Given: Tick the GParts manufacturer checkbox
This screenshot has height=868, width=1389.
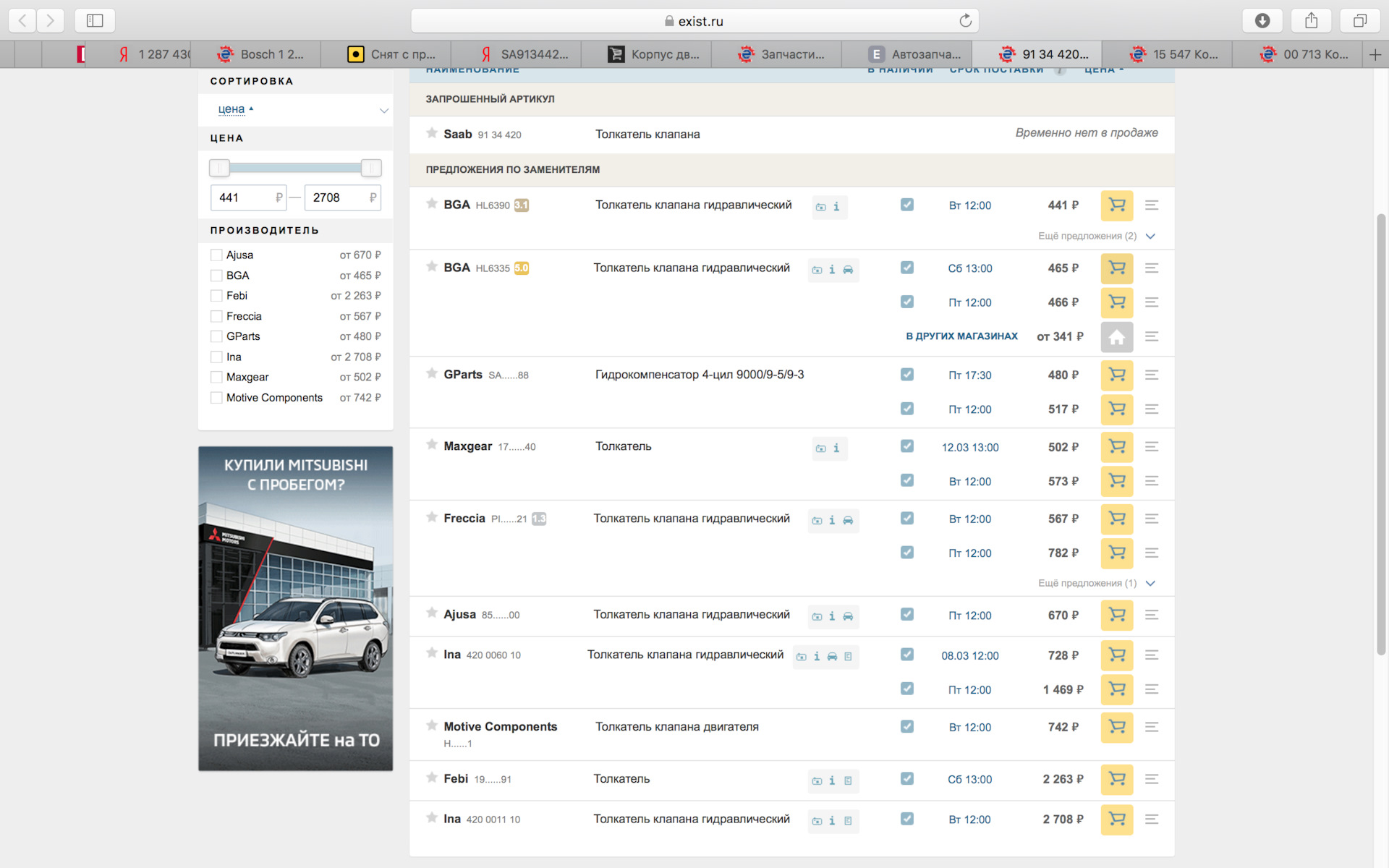Looking at the screenshot, I should click(216, 336).
